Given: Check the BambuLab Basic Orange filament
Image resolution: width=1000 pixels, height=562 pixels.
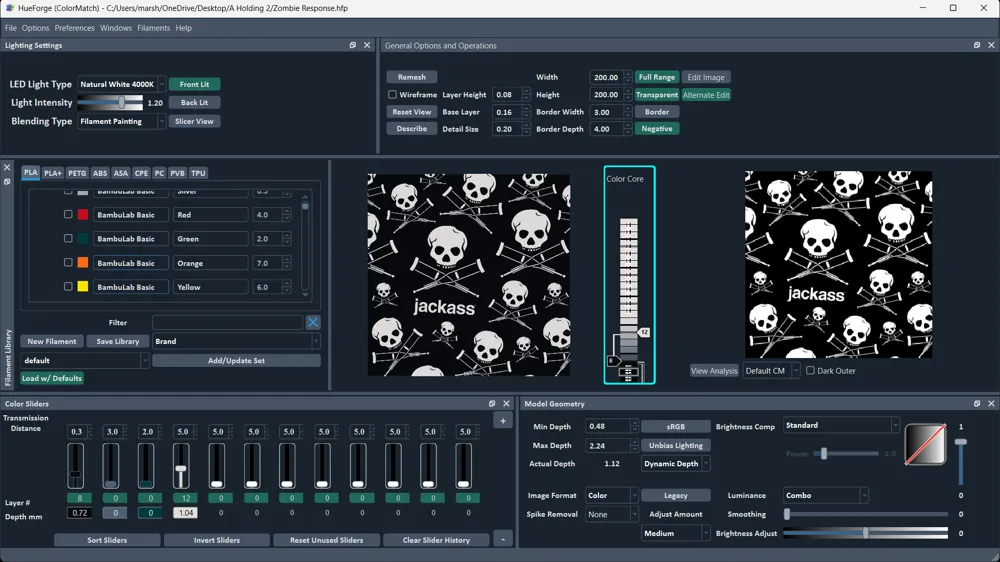Looking at the screenshot, I should click(68, 262).
